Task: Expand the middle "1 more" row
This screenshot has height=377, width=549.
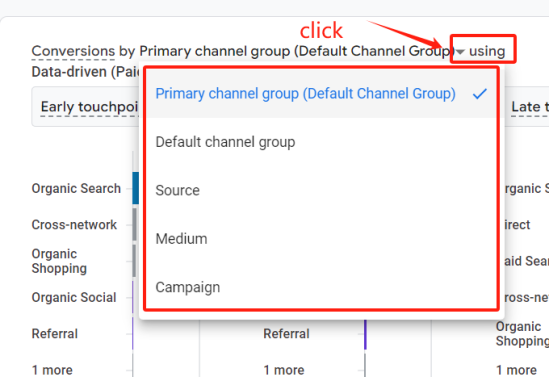Action: click(x=284, y=370)
